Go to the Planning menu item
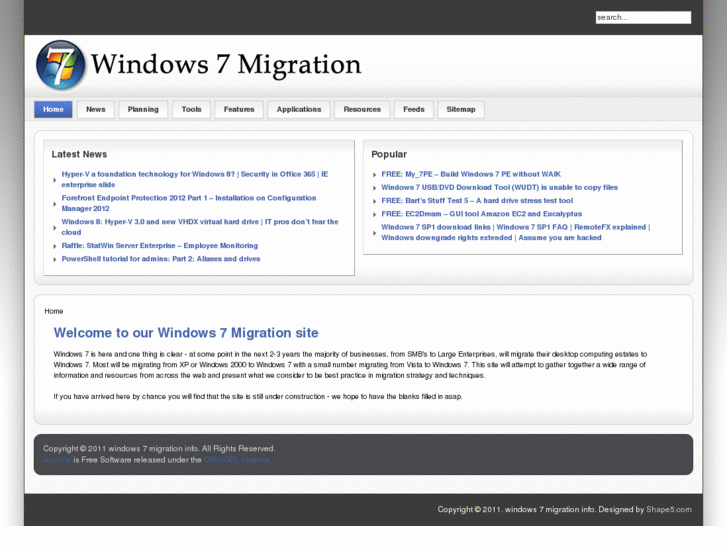The width and height of the screenshot is (727, 545). [x=143, y=109]
